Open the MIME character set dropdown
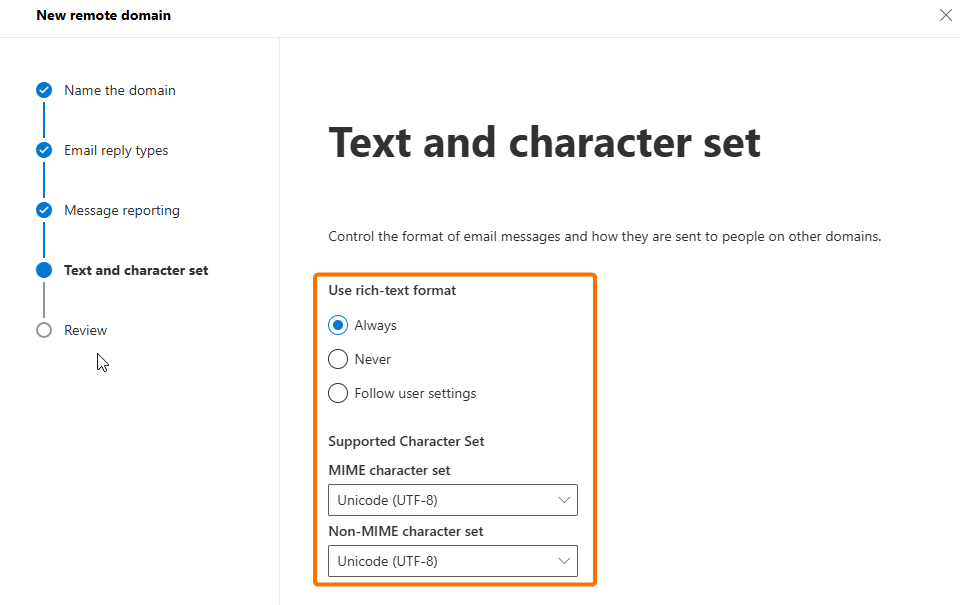The height and width of the screenshot is (605, 960). pyautogui.click(x=452, y=500)
